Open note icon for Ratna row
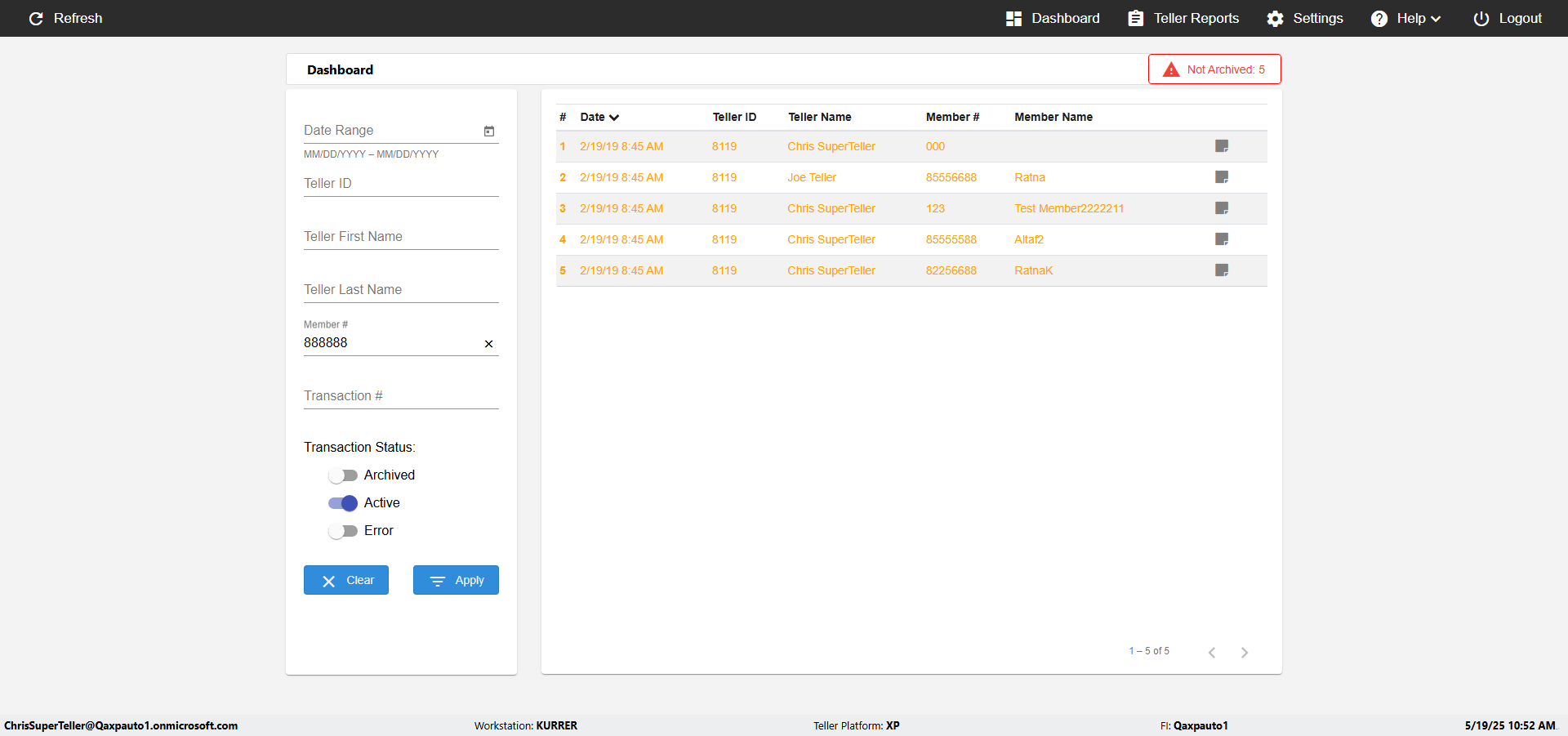The width and height of the screenshot is (1568, 736). [1222, 177]
